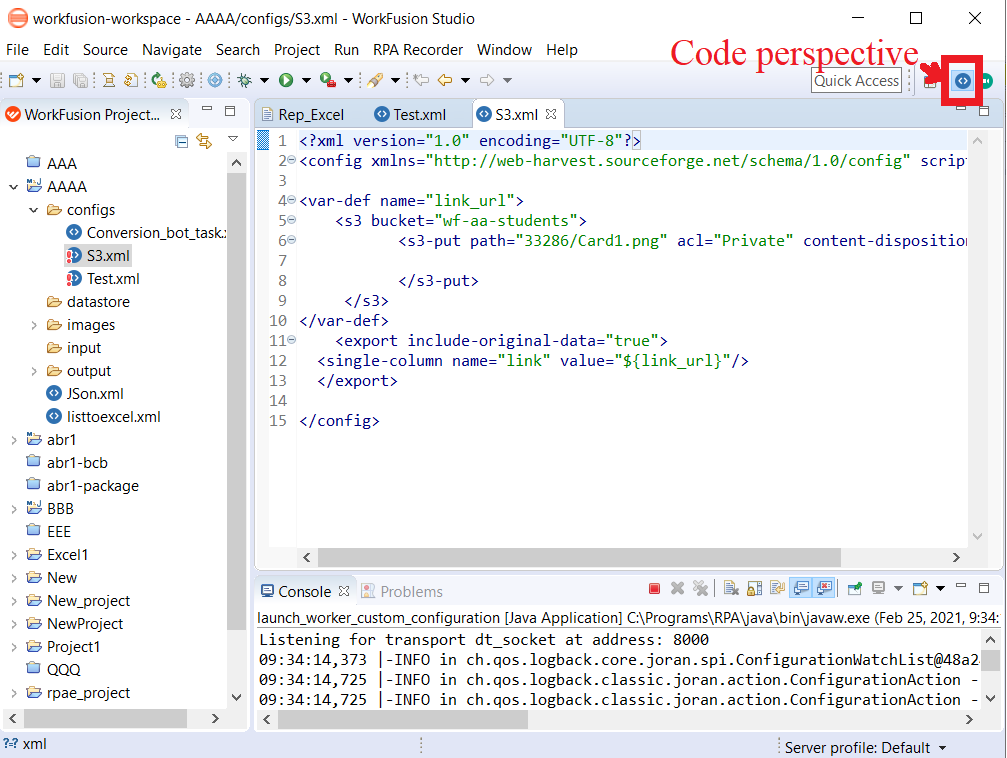Viewport: 1007px width, 758px height.
Task: Toggle fold marker on line 4
Action: tap(291, 200)
